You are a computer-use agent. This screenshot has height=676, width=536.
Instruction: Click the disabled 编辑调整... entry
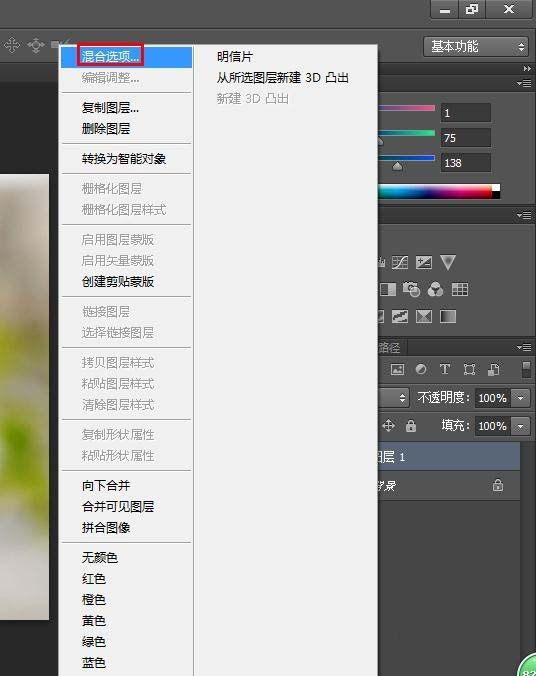click(126, 78)
